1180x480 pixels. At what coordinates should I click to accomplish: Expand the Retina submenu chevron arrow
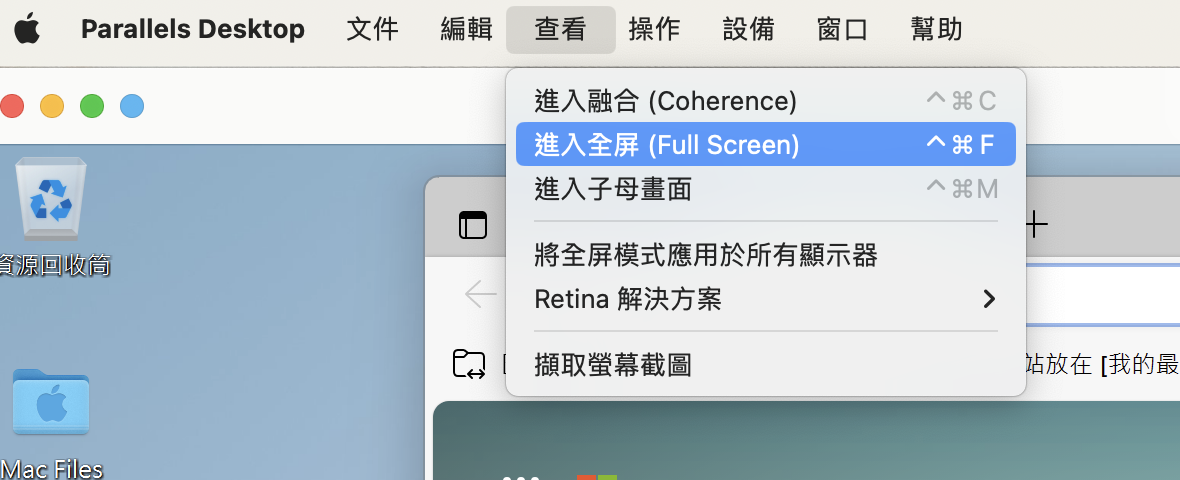coord(989,299)
